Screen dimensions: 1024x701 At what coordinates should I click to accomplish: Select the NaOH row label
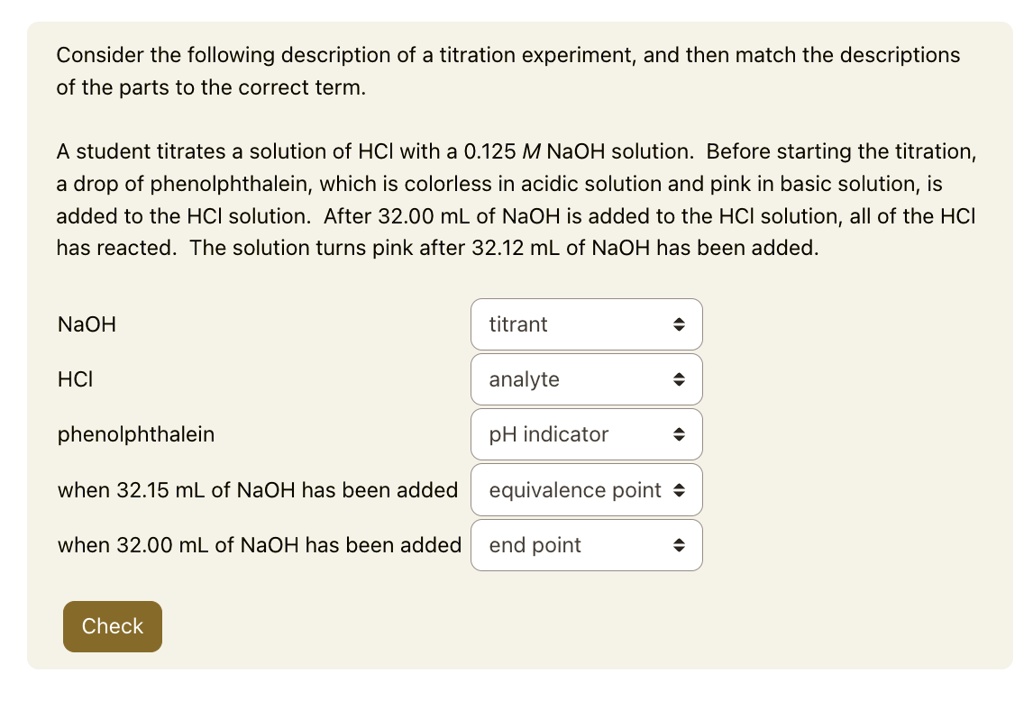[86, 324]
